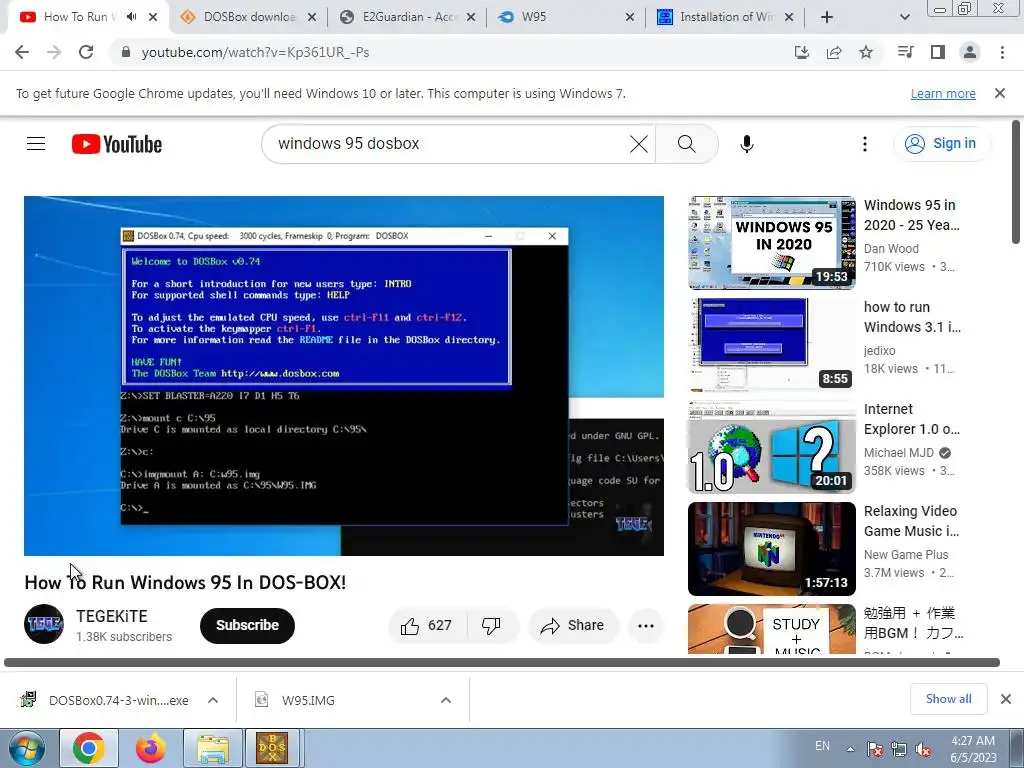This screenshot has height=768, width=1024.
Task: Show hidden system tray icons arrow
Action: coord(850,749)
